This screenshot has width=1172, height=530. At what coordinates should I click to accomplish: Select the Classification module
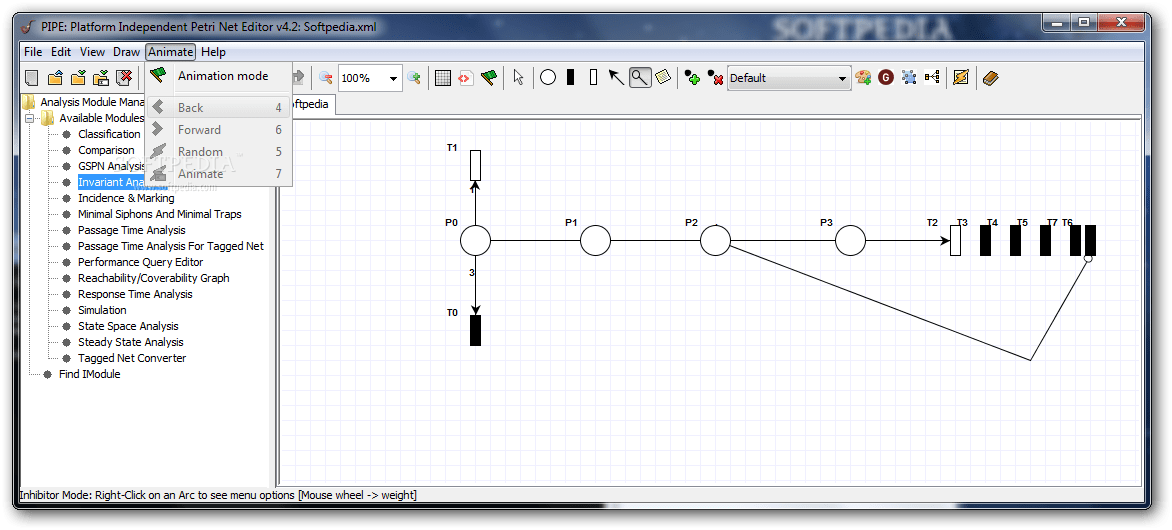[109, 134]
